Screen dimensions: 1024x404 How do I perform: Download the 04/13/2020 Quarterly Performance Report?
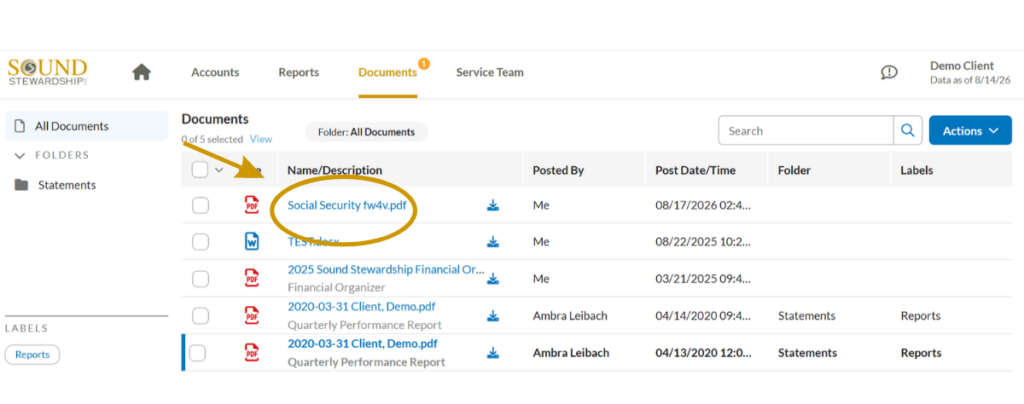[x=492, y=353]
